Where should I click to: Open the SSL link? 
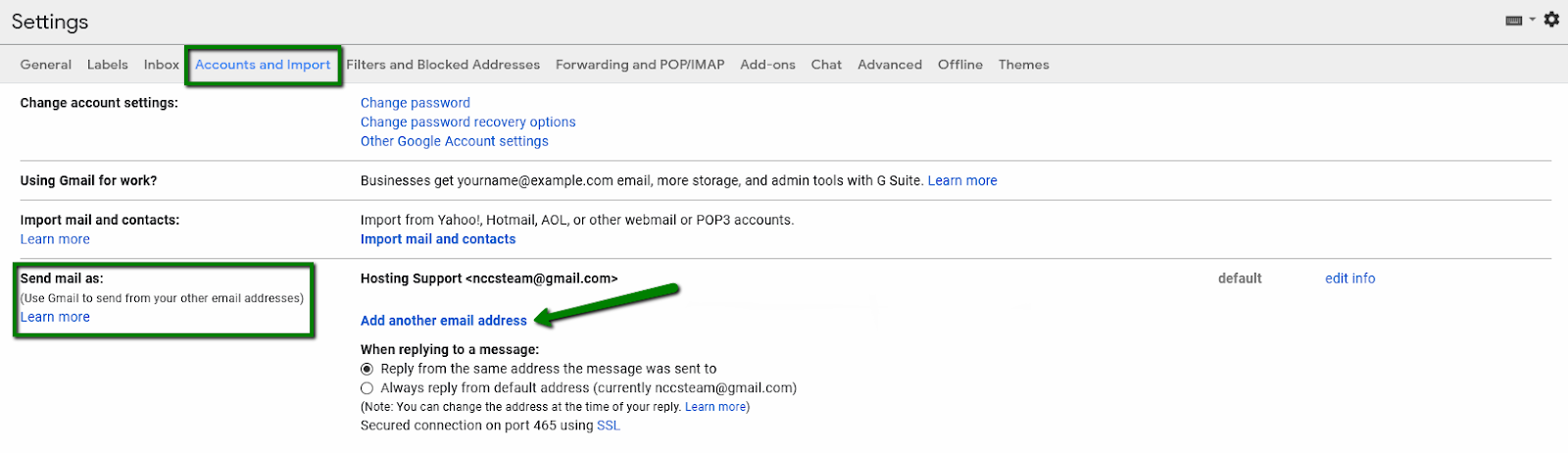pyautogui.click(x=609, y=426)
